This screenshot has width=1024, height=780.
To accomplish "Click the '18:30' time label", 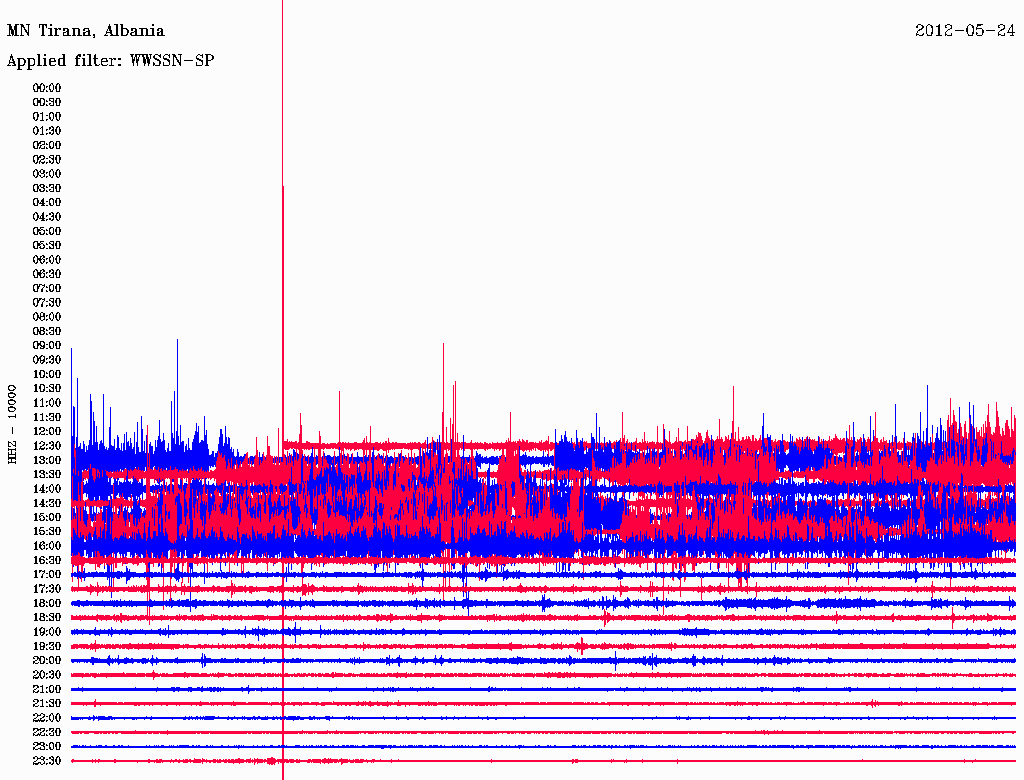I will pyautogui.click(x=47, y=617).
